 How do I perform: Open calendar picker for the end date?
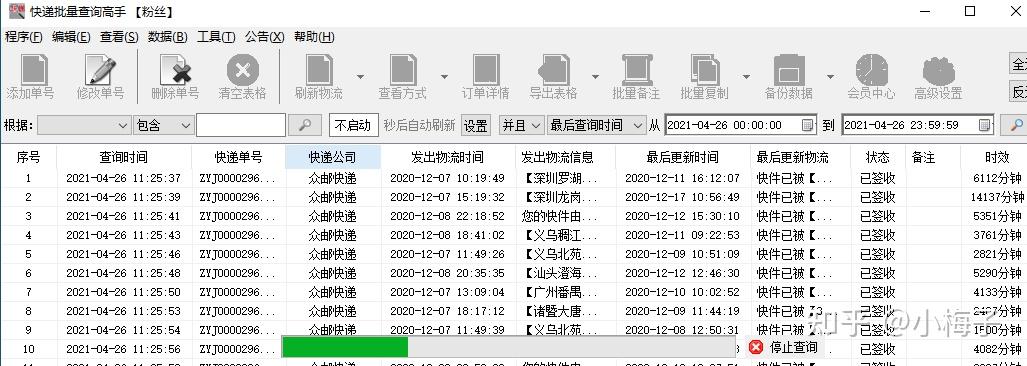point(985,124)
